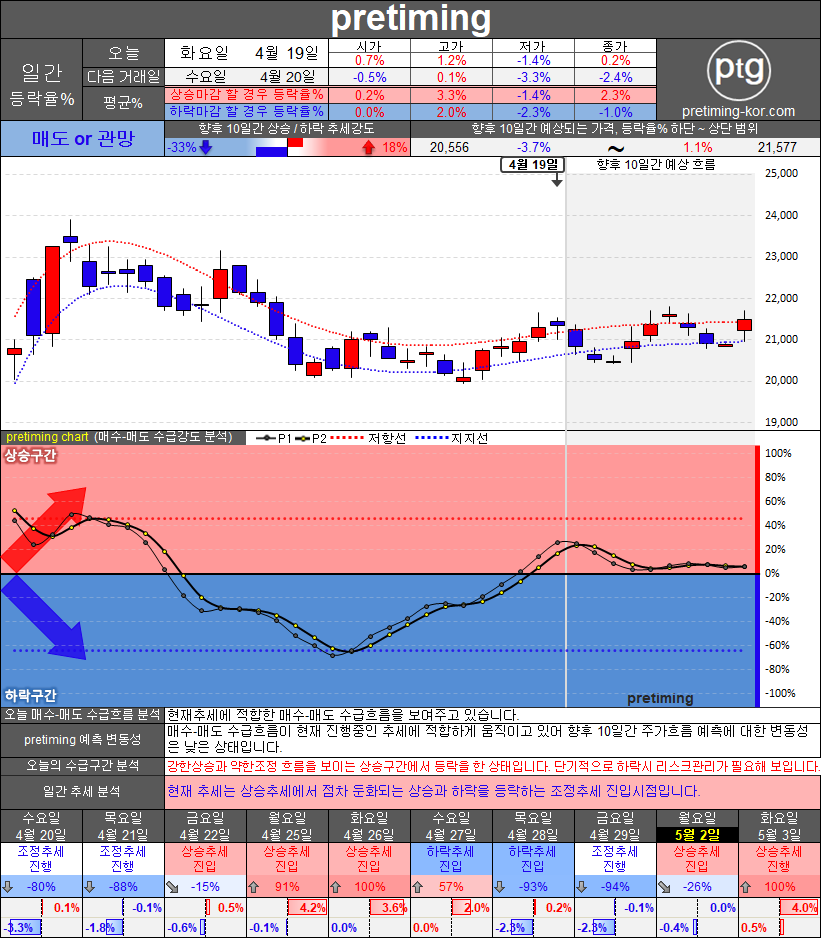Click the -100% oscillator axis label
This screenshot has width=821, height=938.
[x=780, y=693]
